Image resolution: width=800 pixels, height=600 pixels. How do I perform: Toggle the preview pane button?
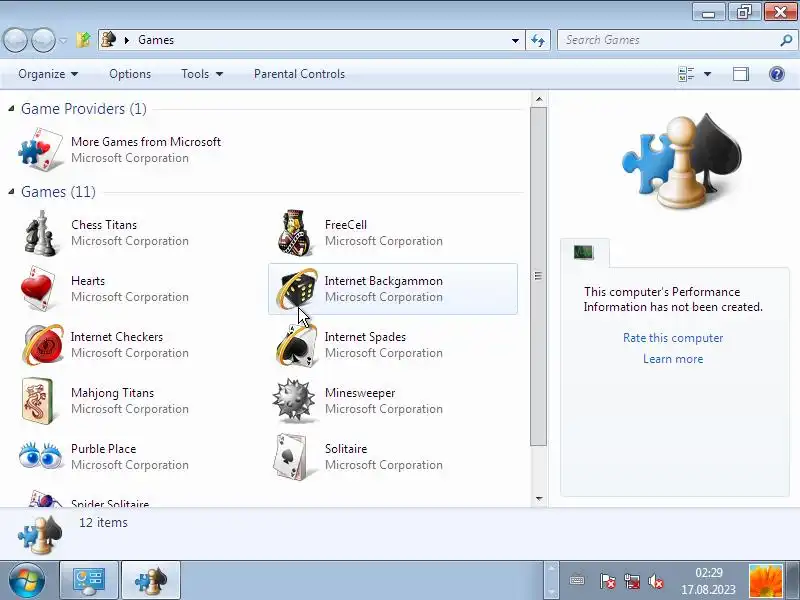[x=741, y=74]
